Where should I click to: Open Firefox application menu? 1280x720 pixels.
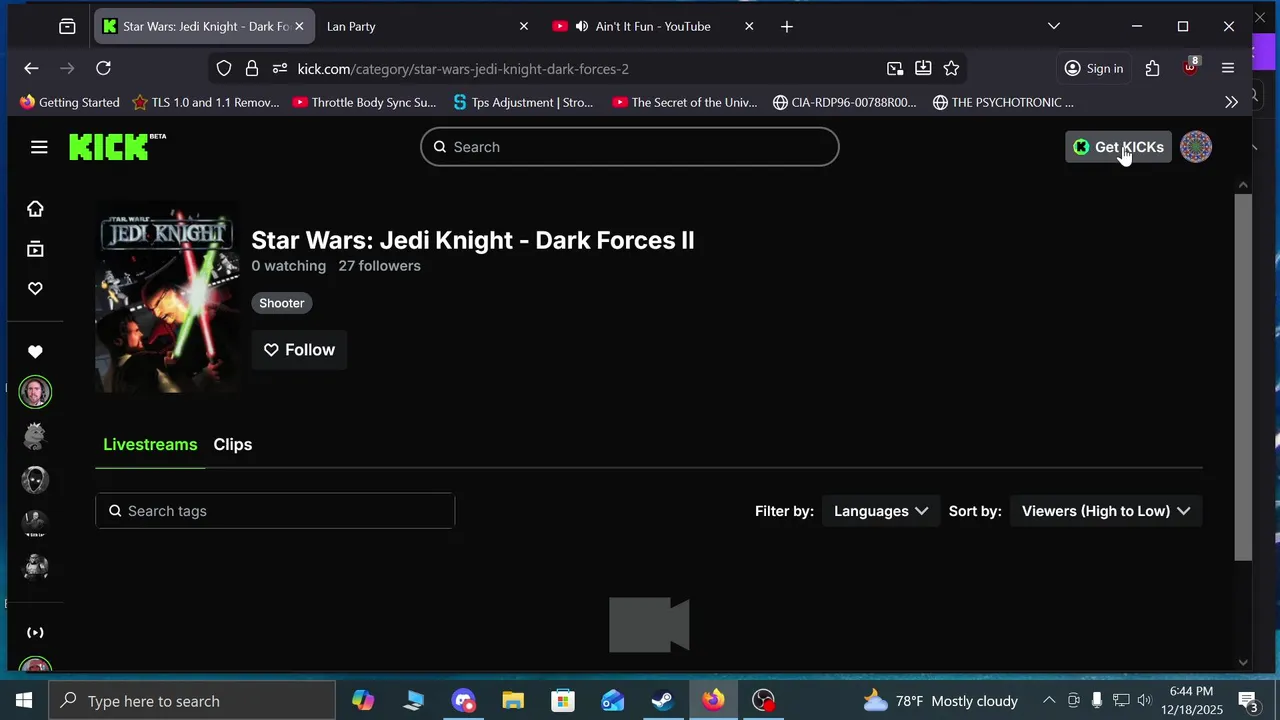[x=1228, y=68]
